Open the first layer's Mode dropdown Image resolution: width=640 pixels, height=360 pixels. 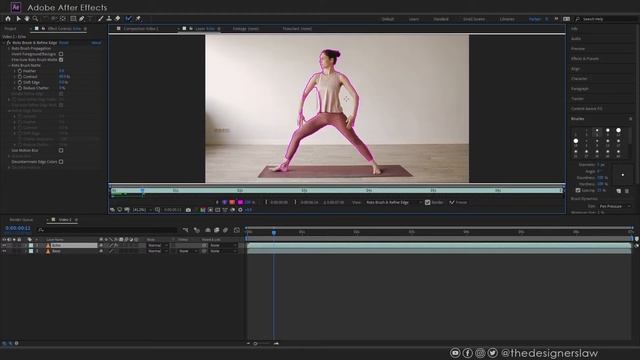click(158, 245)
